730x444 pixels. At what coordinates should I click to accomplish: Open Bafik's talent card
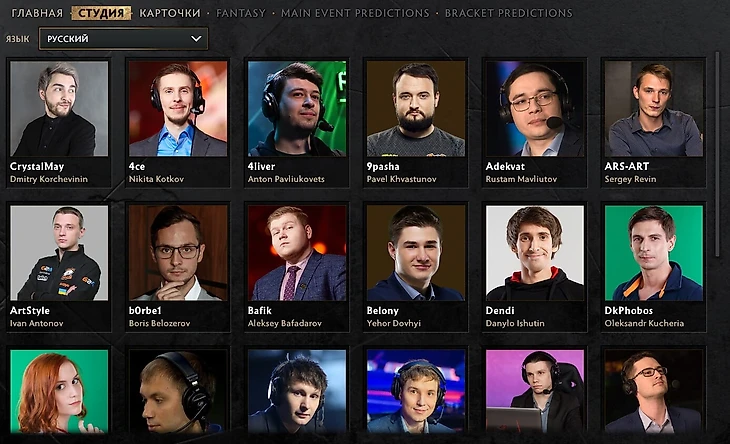[x=297, y=267]
